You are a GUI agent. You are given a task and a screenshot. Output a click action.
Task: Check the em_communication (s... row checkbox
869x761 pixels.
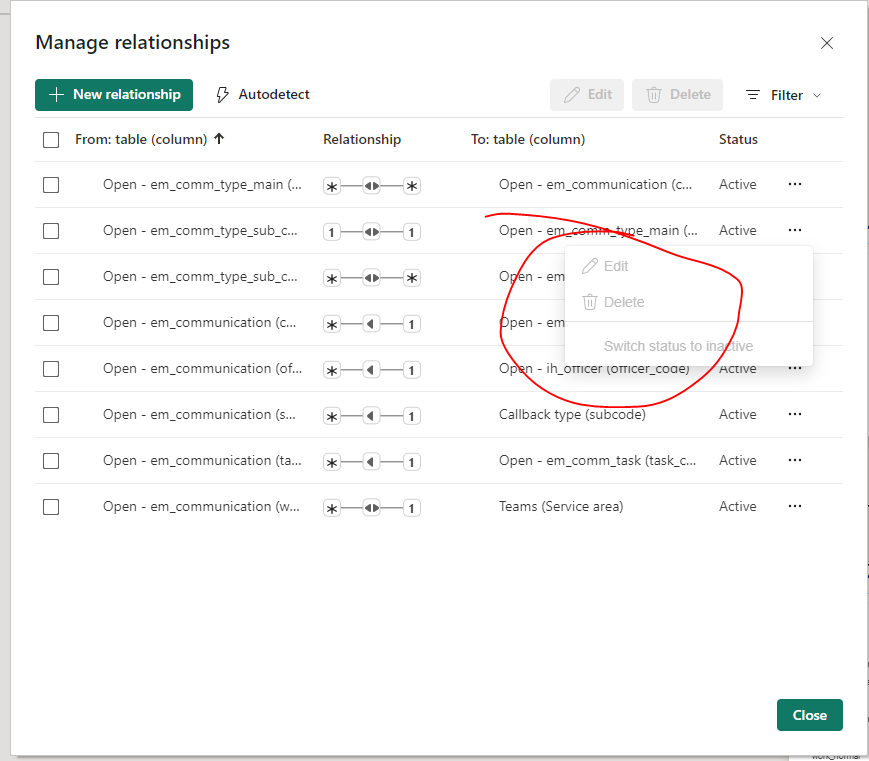(51, 415)
